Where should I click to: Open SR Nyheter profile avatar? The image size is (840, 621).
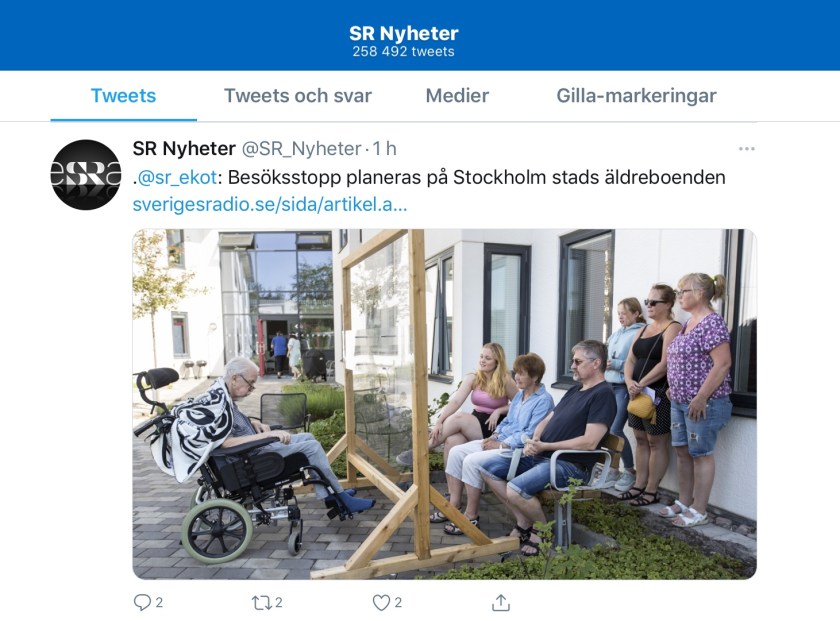click(x=86, y=174)
